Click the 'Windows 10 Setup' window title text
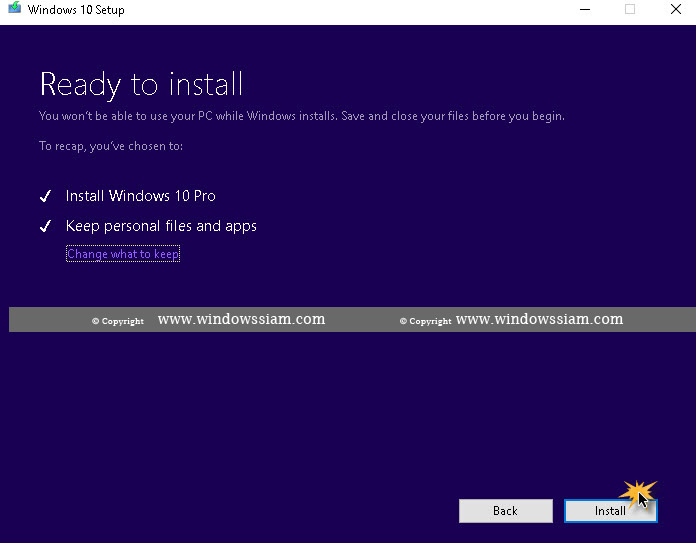Screen dimensions: 696x543 (x=76, y=10)
